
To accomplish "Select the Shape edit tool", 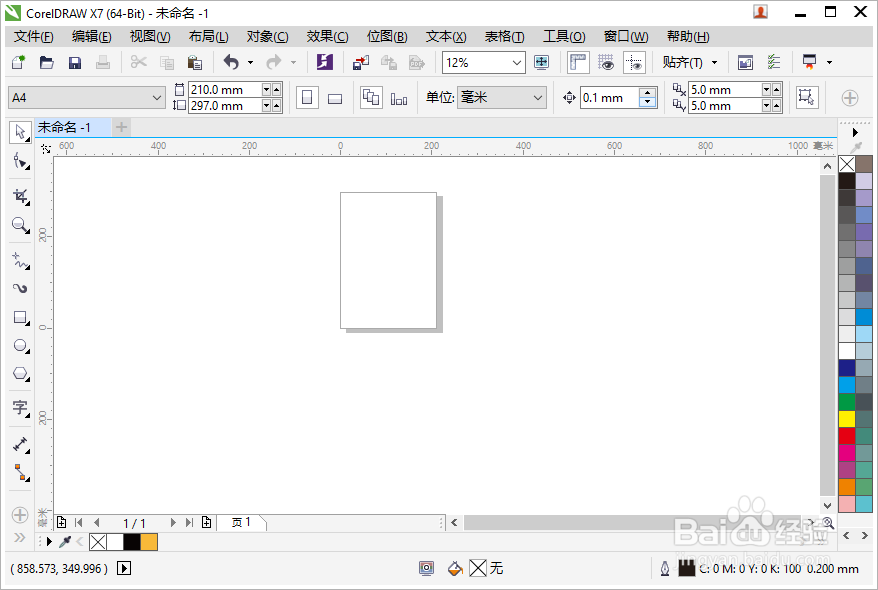I will 21,162.
